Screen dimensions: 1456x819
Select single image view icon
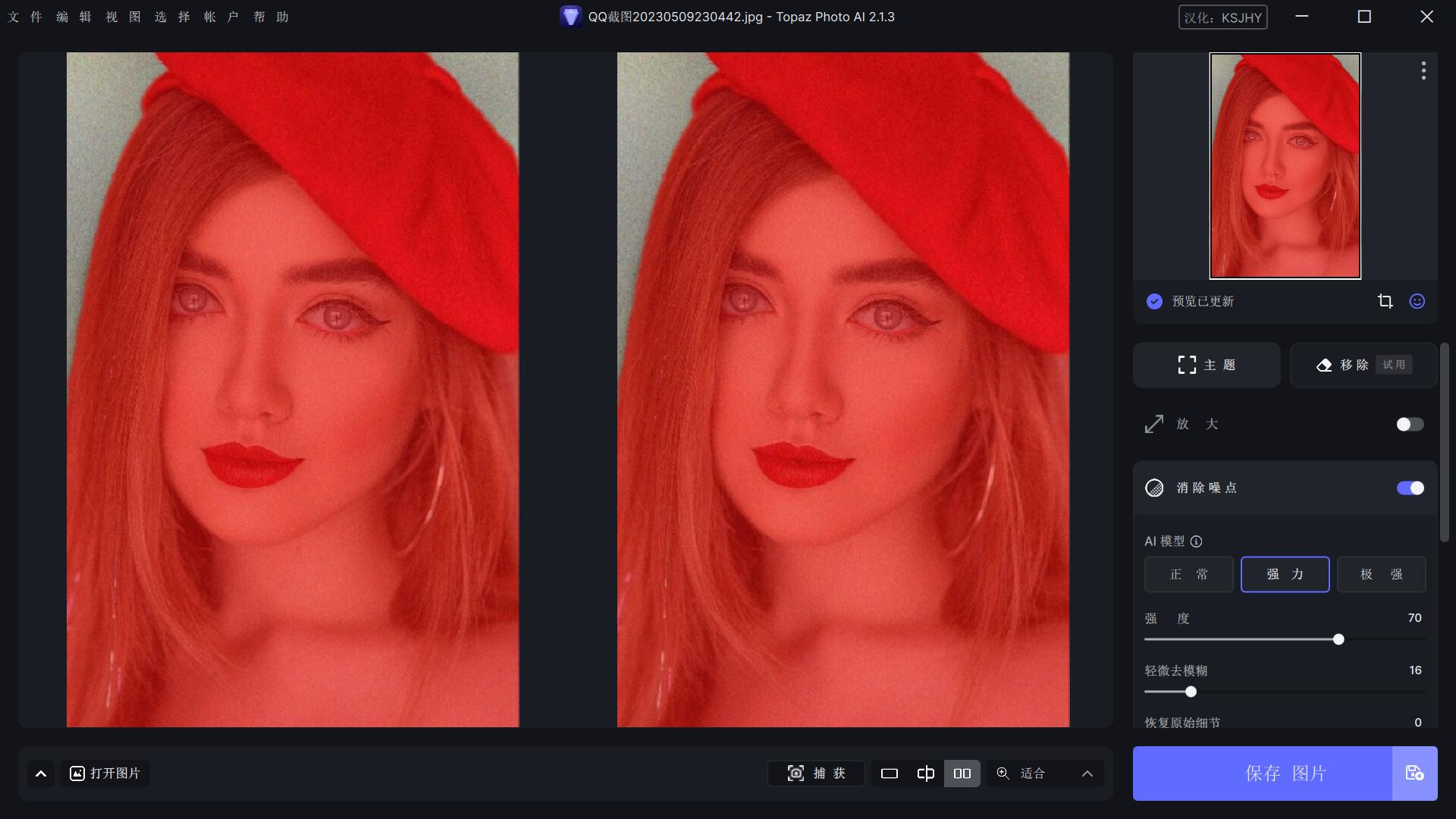pos(889,773)
